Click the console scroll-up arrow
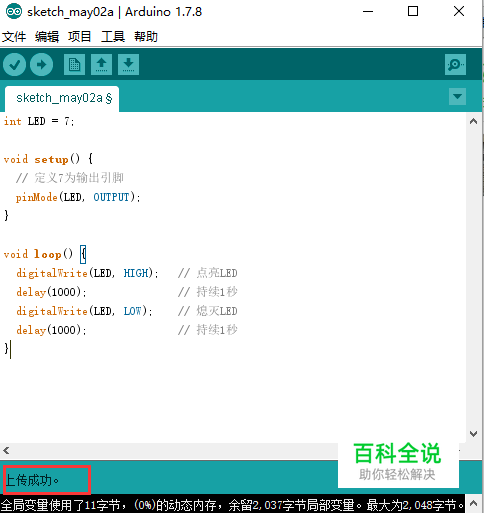The height and width of the screenshot is (513, 484). 473,503
